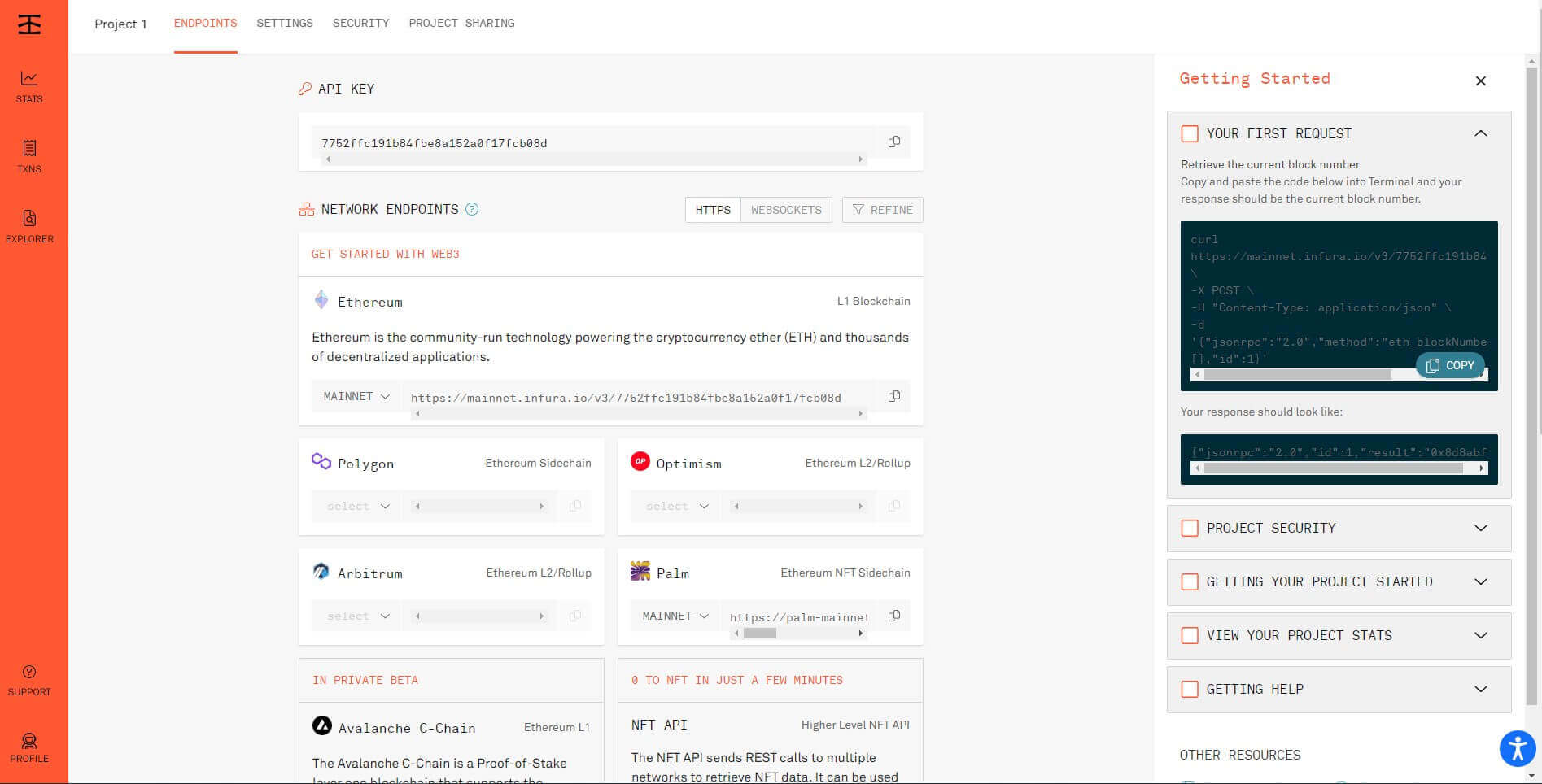The width and height of the screenshot is (1542, 784).
Task: Copy the Ethereum mainnet endpoint URL
Action: (894, 396)
